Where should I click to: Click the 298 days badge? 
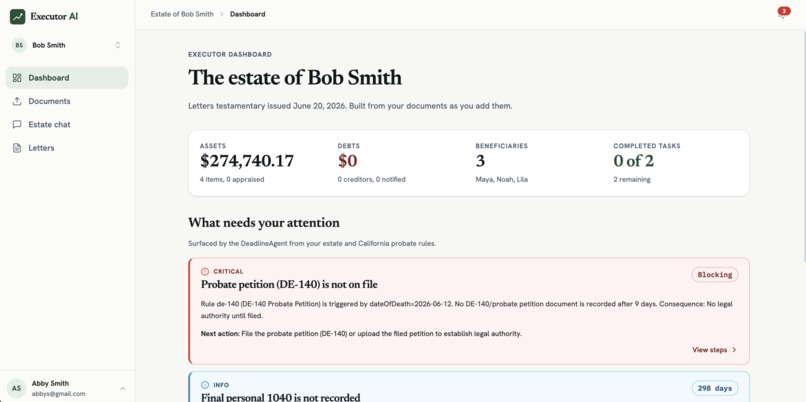pyautogui.click(x=715, y=388)
